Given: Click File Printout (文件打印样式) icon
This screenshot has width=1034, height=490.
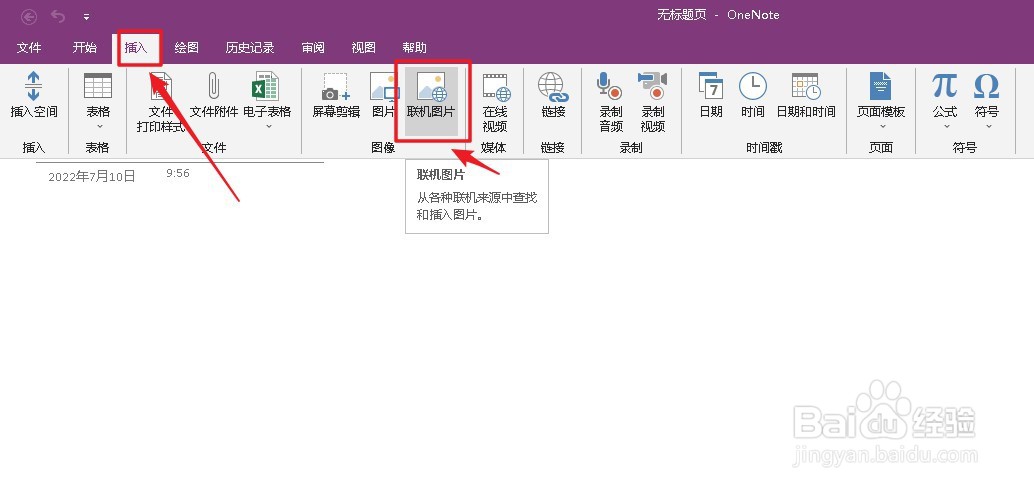Looking at the screenshot, I should [x=160, y=87].
